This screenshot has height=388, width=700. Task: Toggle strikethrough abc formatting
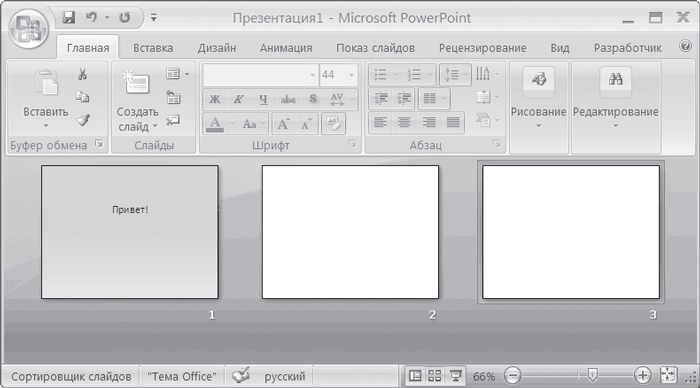[288, 99]
